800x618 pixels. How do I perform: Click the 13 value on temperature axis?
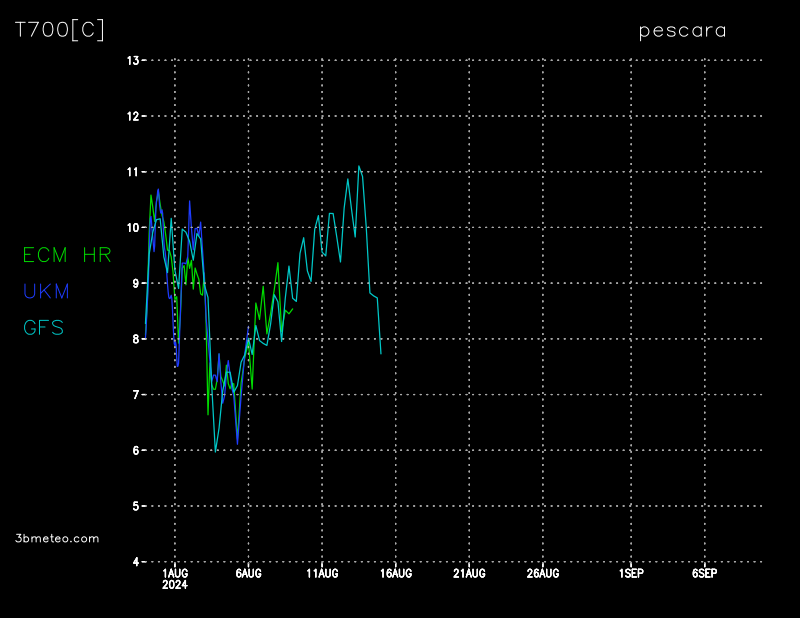coord(132,61)
